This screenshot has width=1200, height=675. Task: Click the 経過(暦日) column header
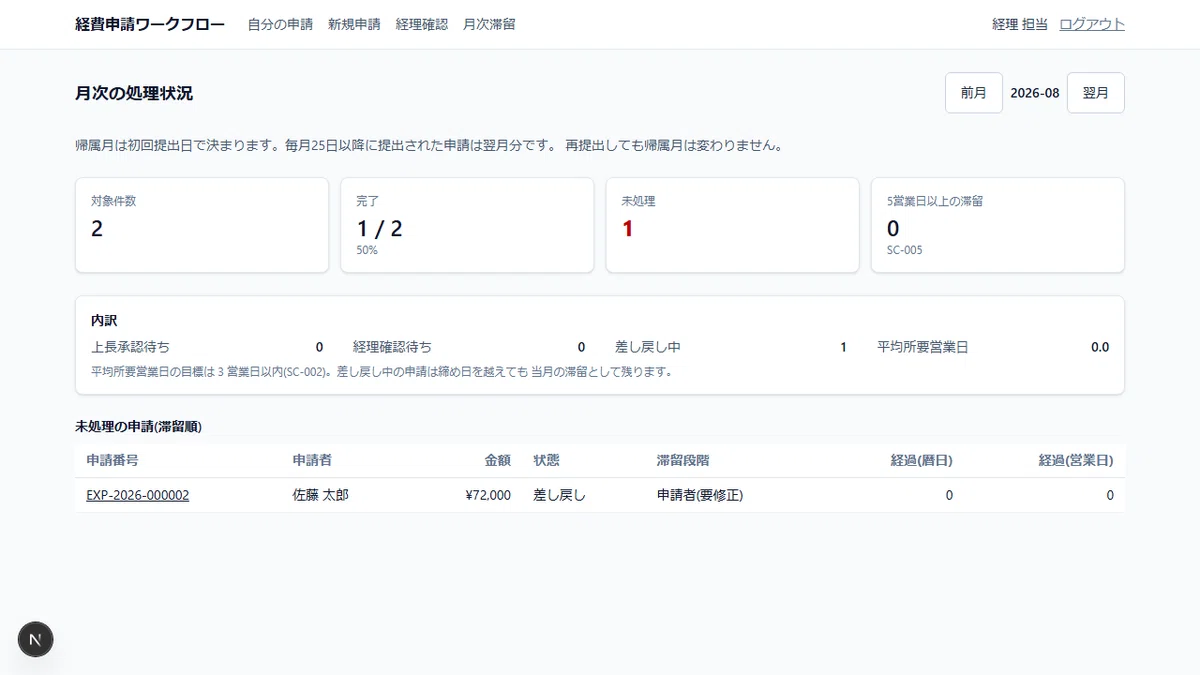pos(922,461)
